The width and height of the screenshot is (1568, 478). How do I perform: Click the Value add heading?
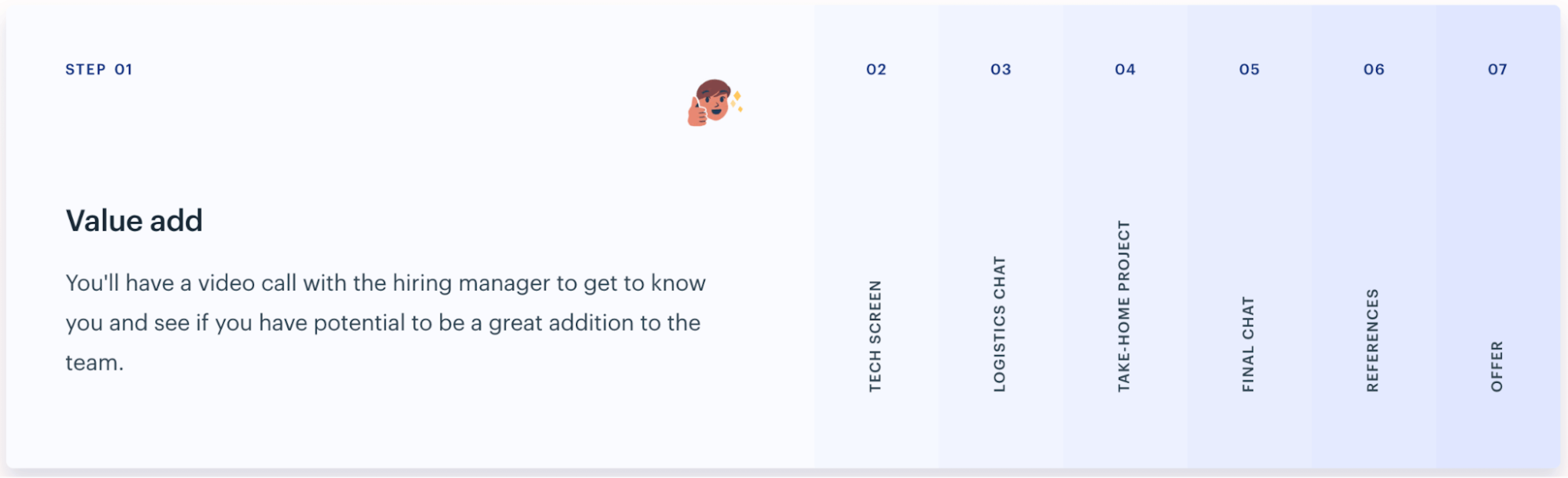(134, 220)
